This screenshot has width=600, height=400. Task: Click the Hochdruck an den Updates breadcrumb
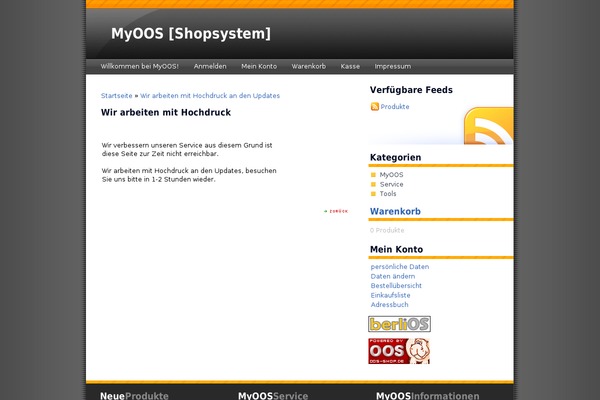tap(210, 96)
